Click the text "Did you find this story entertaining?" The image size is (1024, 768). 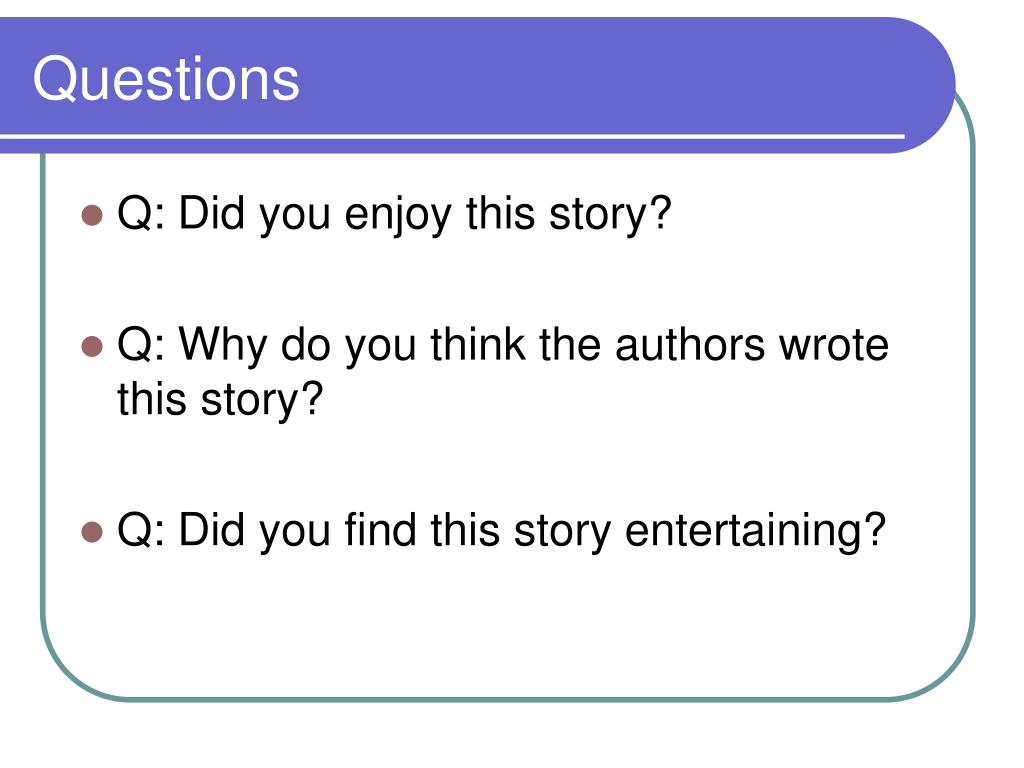pyautogui.click(x=532, y=530)
